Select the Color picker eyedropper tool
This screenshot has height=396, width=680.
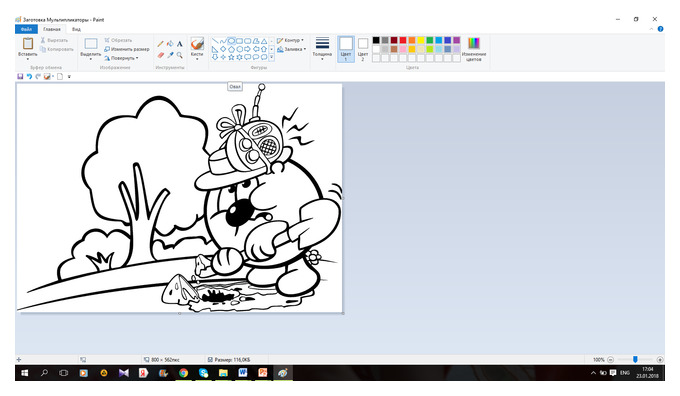[170, 55]
